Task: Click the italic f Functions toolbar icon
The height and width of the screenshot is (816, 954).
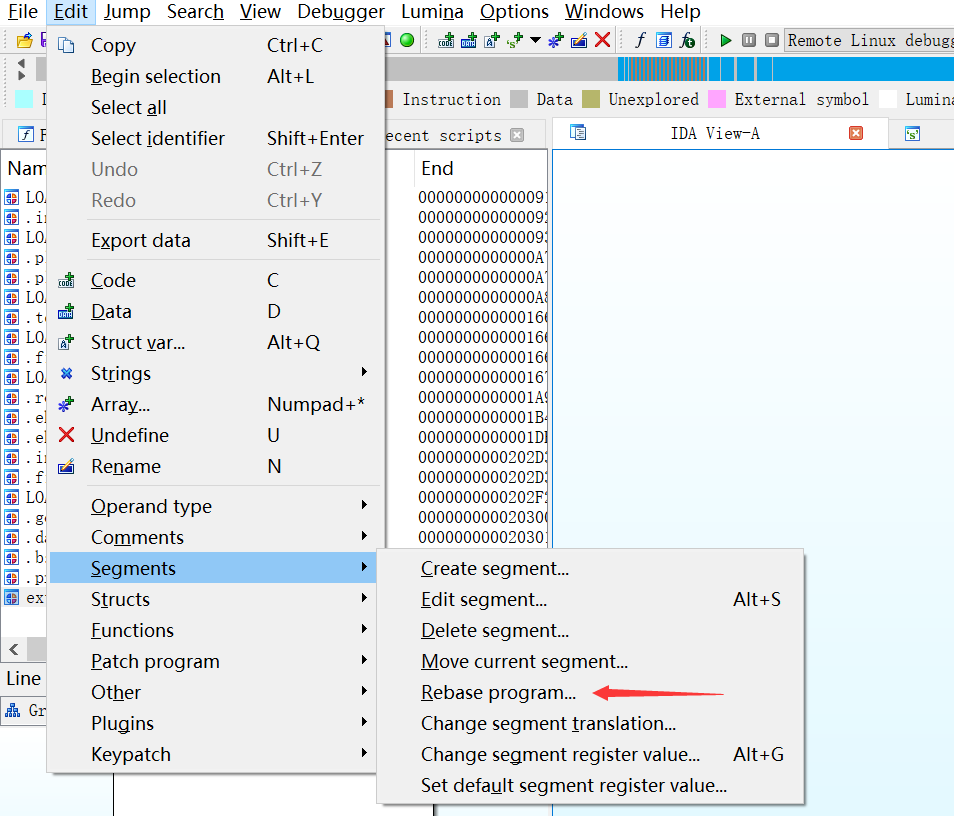Action: [x=639, y=41]
